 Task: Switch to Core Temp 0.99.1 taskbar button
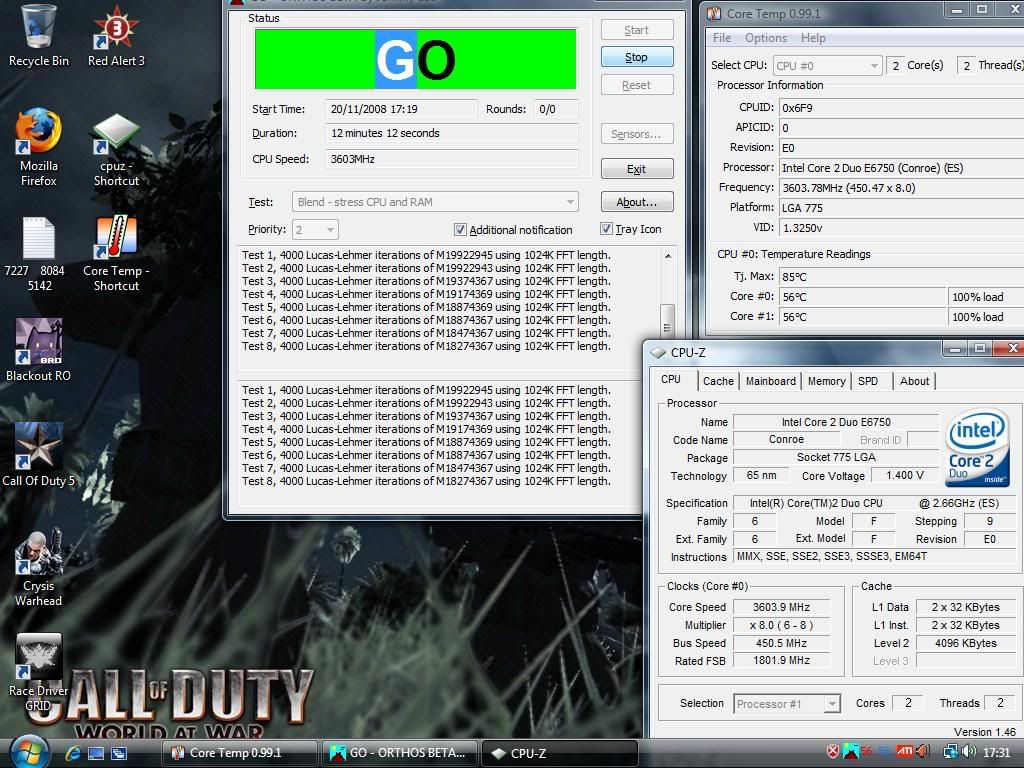tap(240, 753)
